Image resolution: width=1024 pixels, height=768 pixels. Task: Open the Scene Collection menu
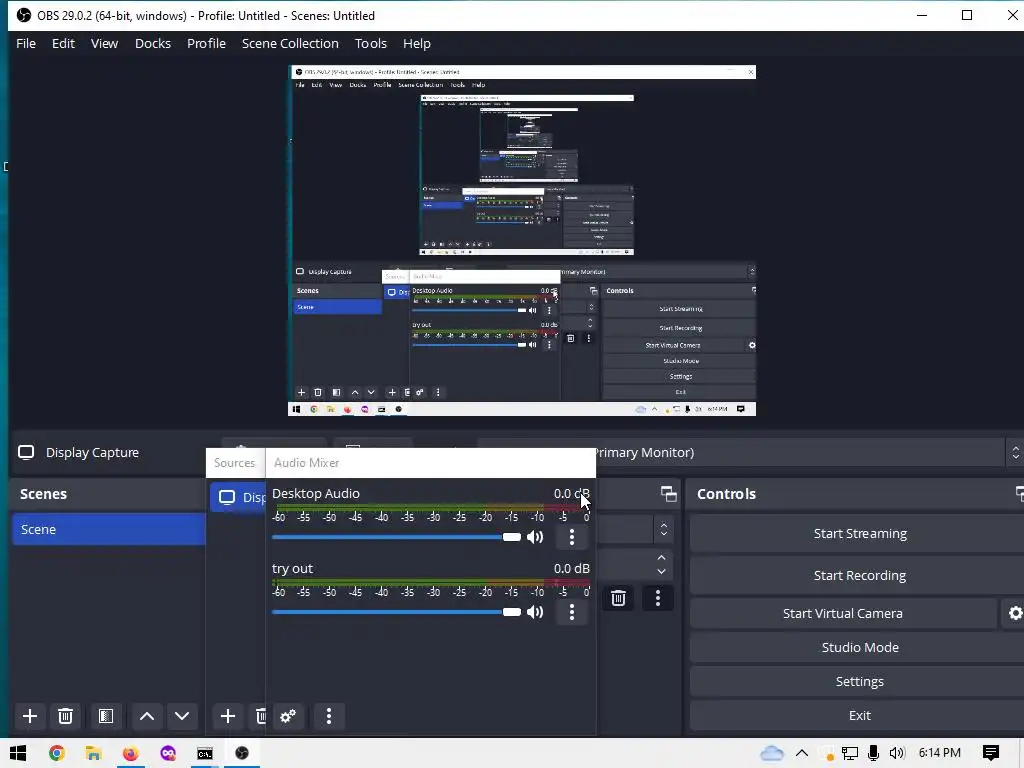point(290,43)
